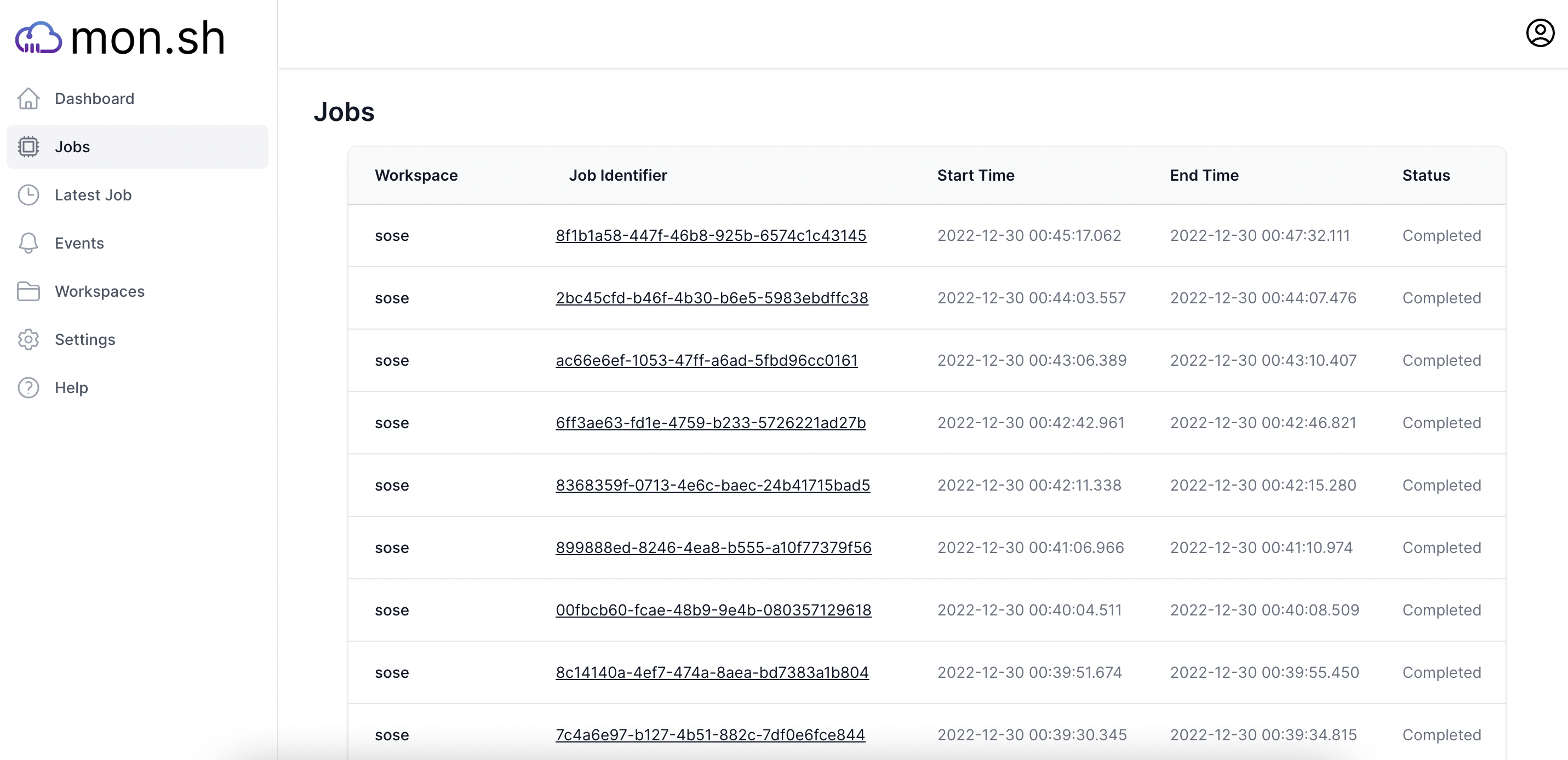Click the Job Identifier column header
The height and width of the screenshot is (760, 1568).
(x=618, y=175)
